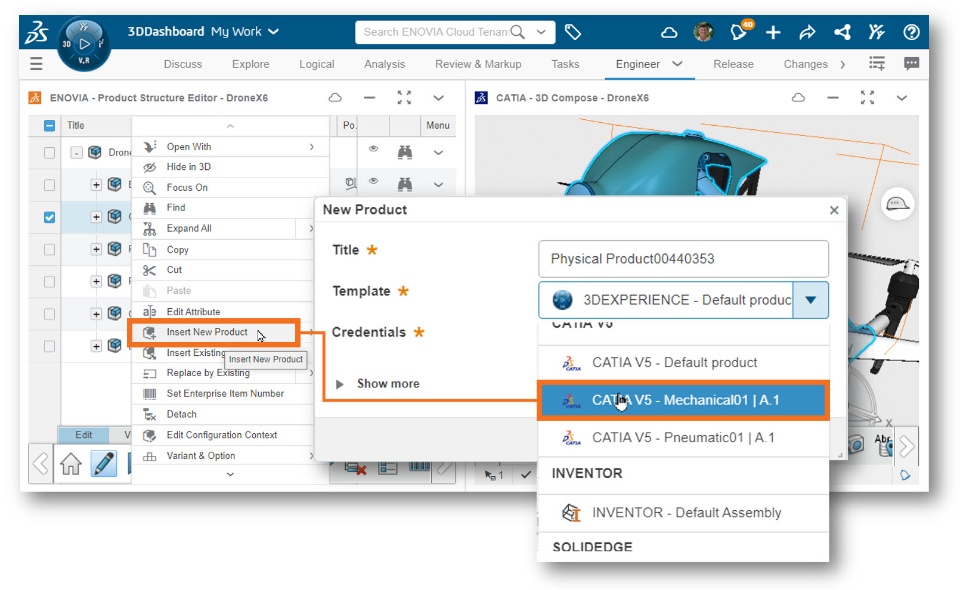Switch to the Review & Markup tab

point(478,64)
